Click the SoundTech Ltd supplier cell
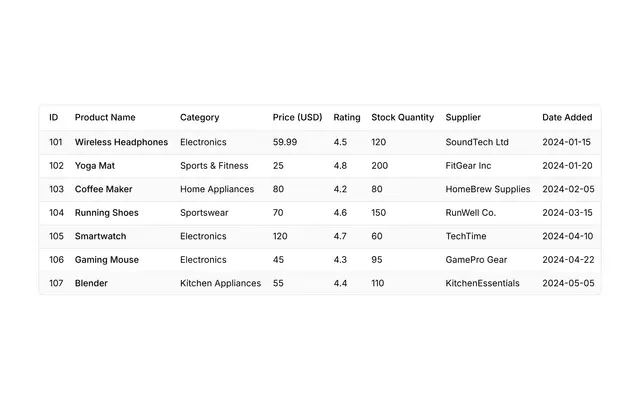The height and width of the screenshot is (400, 640). [477, 142]
